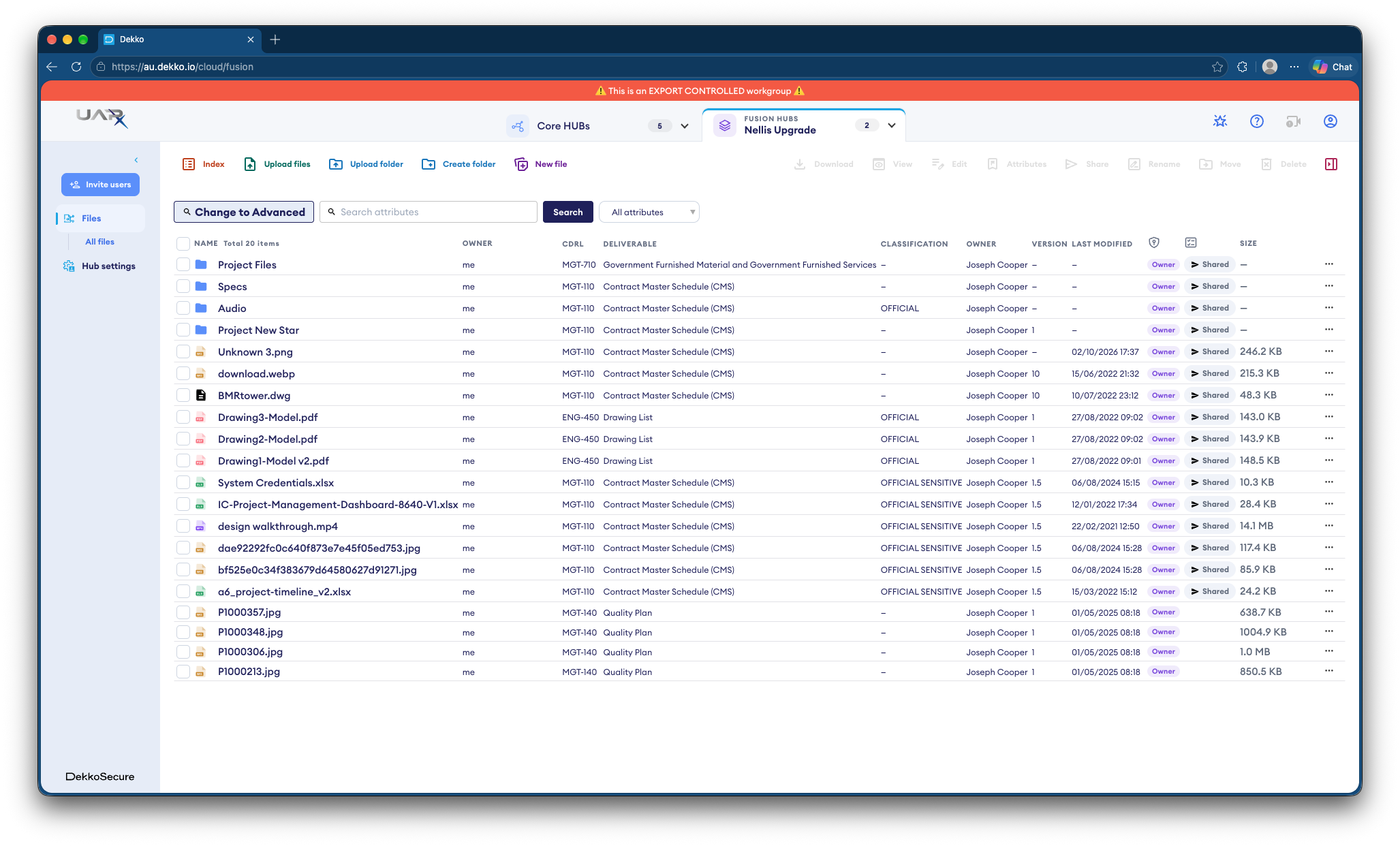This screenshot has height=846, width=1400.
Task: Check the System Credentials.xlsx checkbox
Action: (183, 482)
